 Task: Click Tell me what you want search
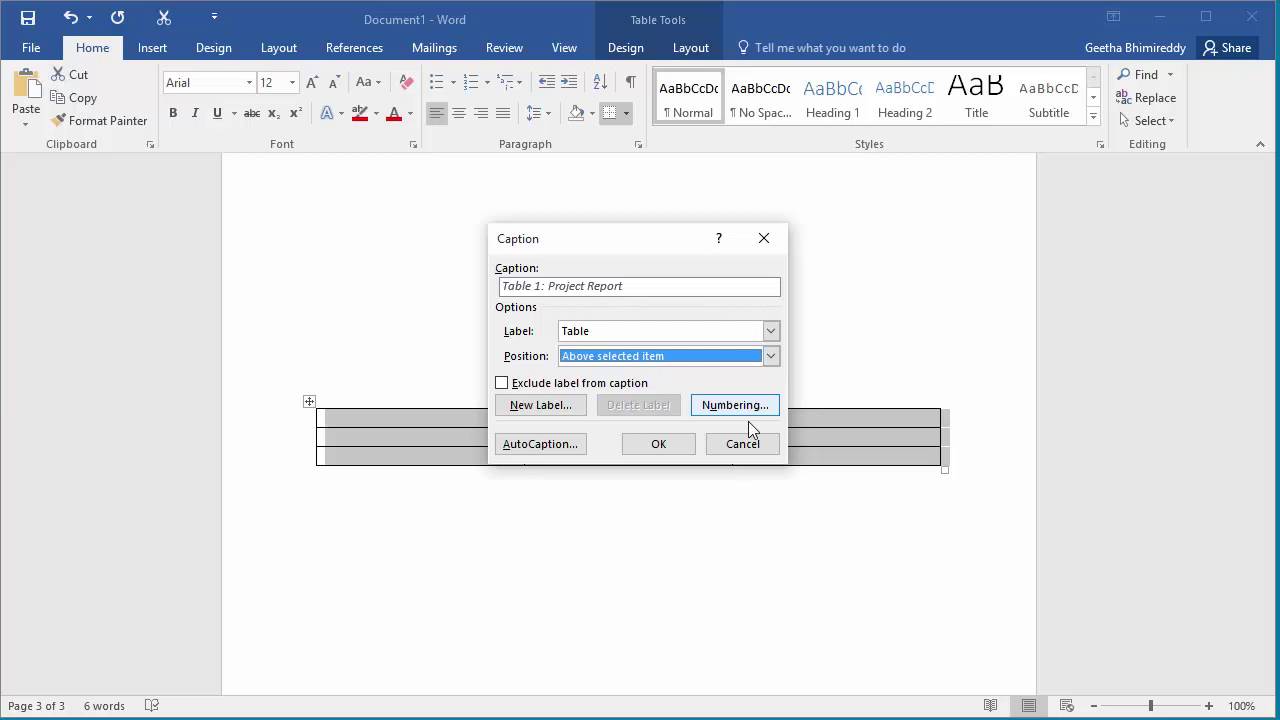[821, 48]
